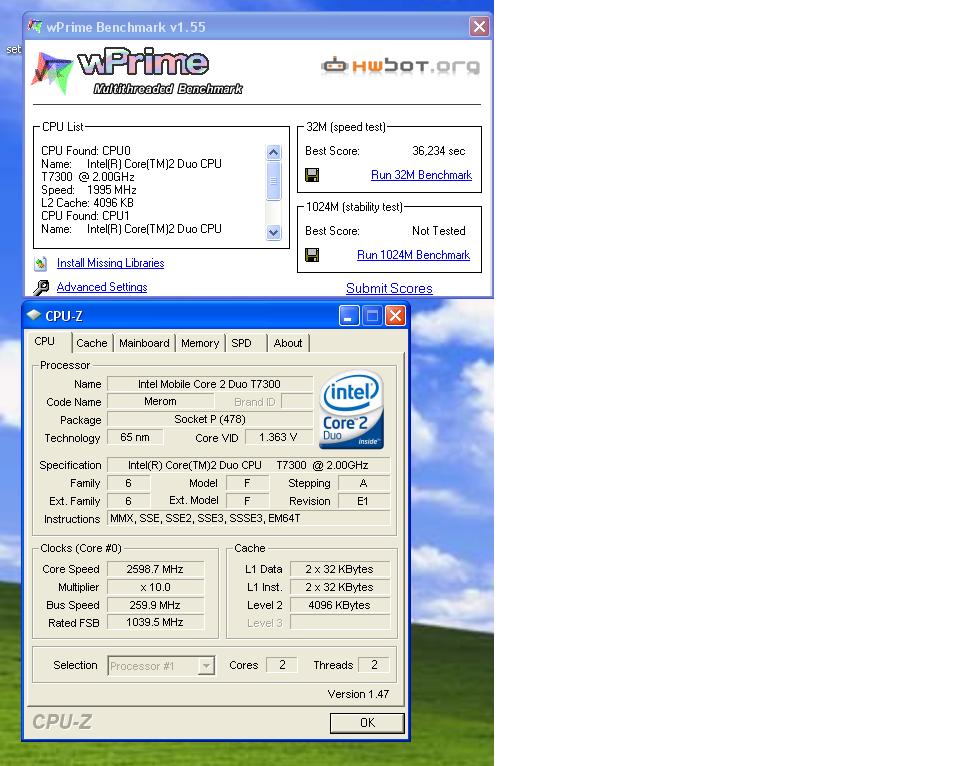Click the HWBOT.org logo

pos(400,66)
